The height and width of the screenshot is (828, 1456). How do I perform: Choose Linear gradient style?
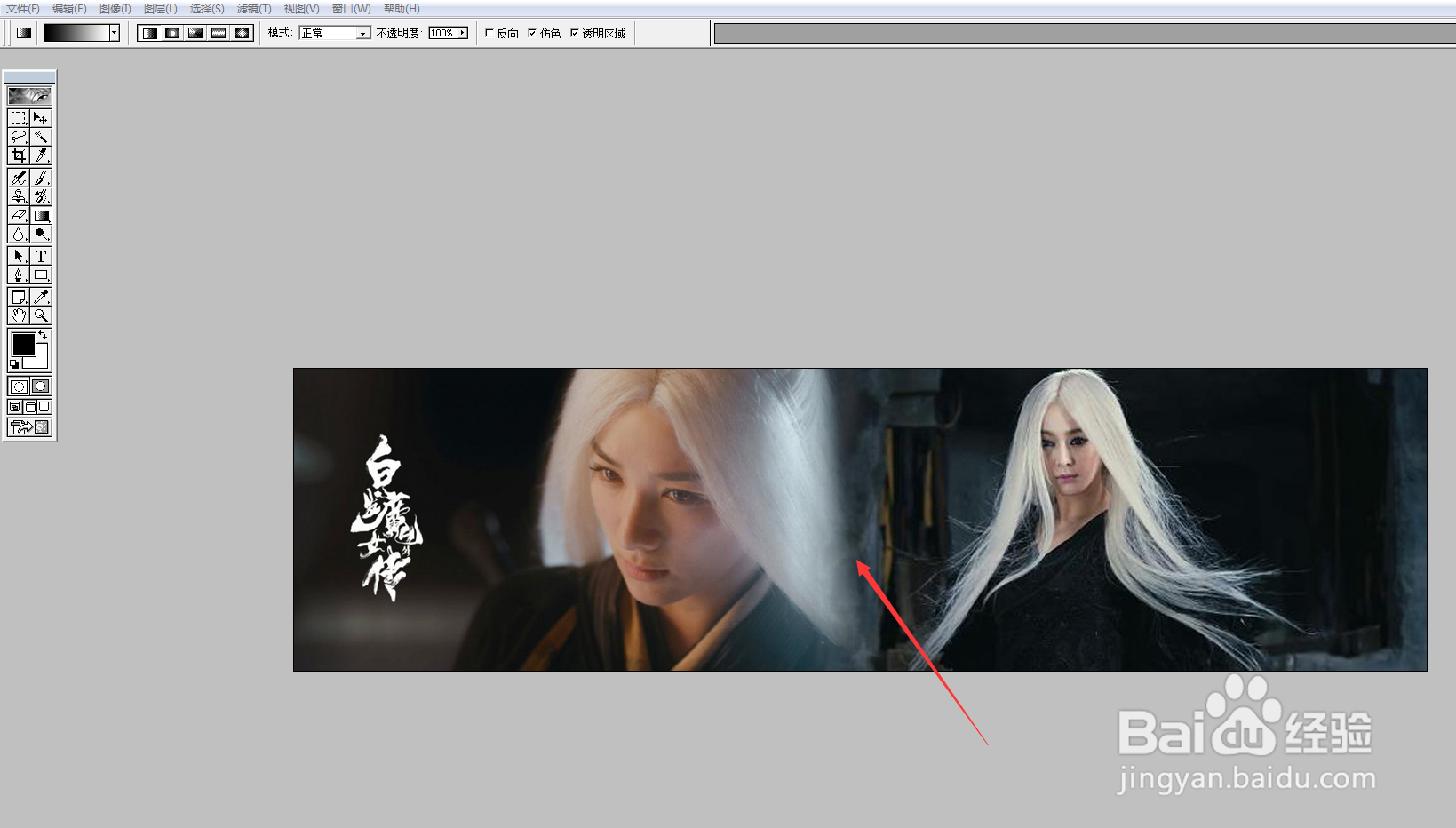click(x=149, y=33)
